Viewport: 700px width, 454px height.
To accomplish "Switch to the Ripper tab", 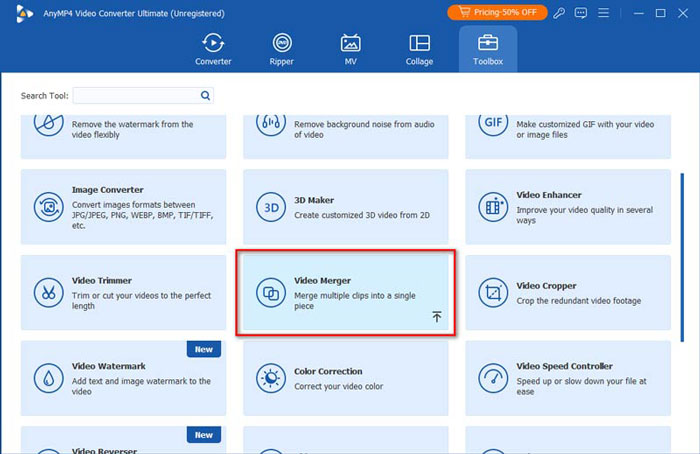I will 282,50.
